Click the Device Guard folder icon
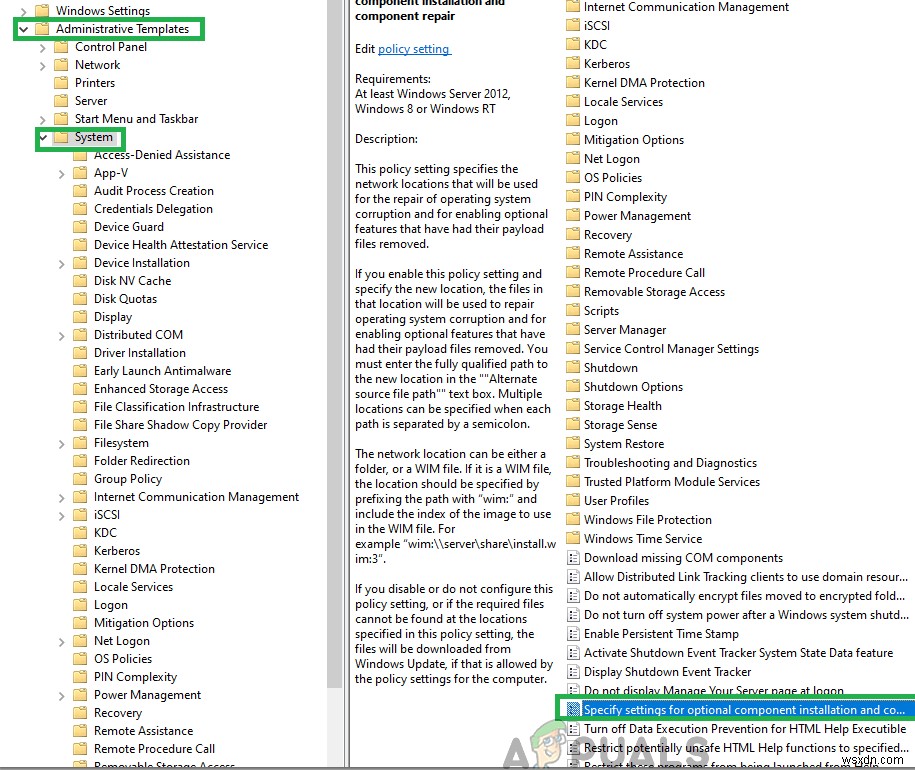This screenshot has width=915, height=770. click(80, 227)
